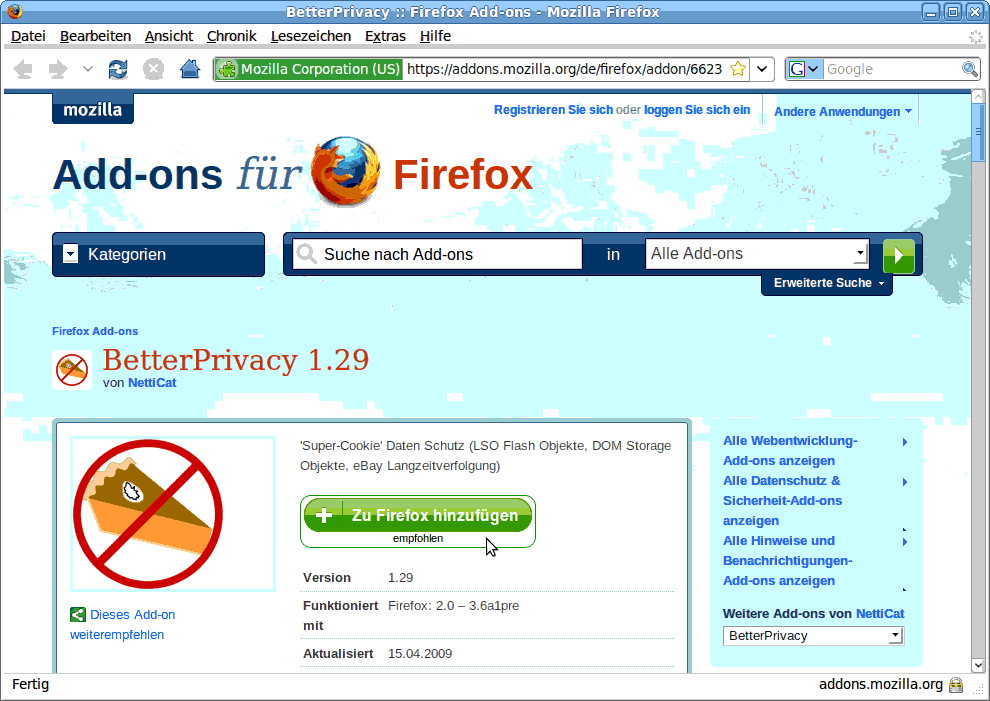
Task: Click the green share icon beside Dieses Add-on
Action: (78, 614)
